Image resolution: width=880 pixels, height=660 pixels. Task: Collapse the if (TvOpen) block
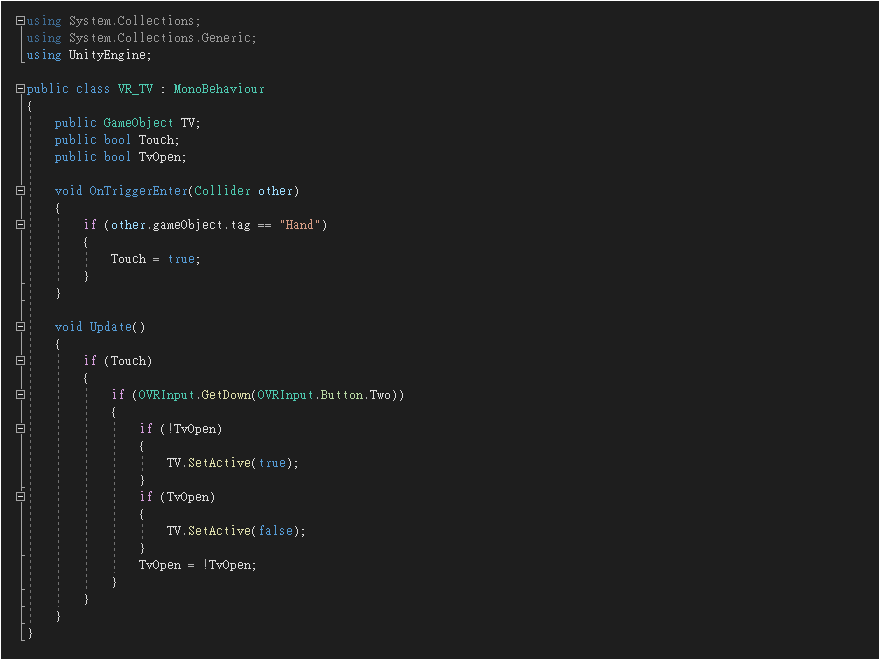20,497
